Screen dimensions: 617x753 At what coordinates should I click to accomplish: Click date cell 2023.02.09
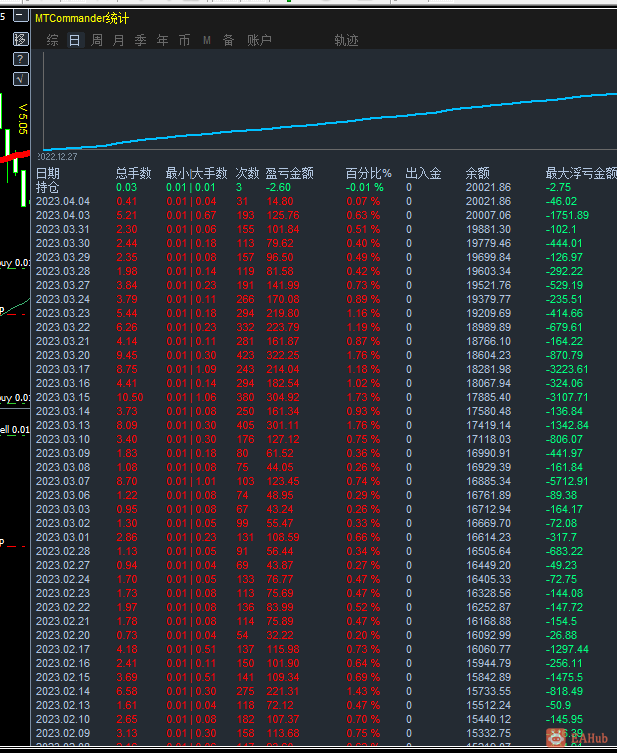click(63, 733)
